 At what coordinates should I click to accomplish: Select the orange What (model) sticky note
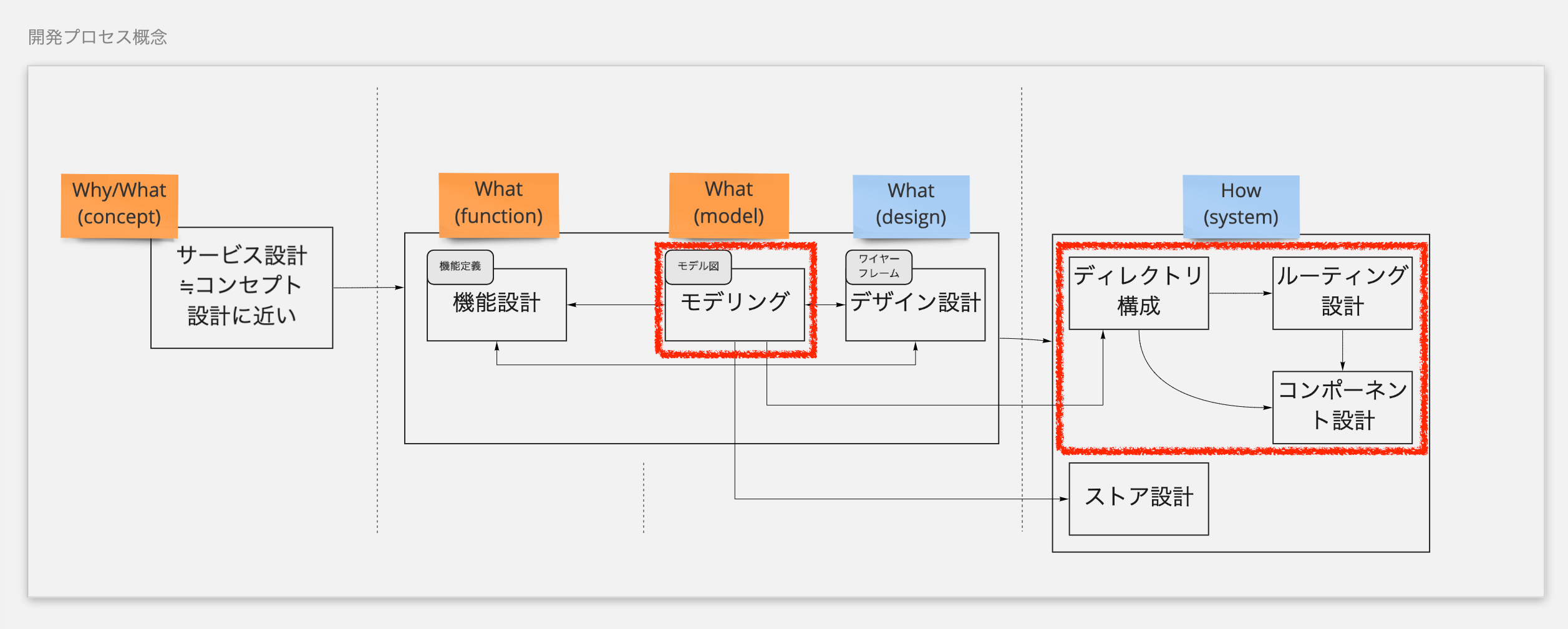pos(728,203)
